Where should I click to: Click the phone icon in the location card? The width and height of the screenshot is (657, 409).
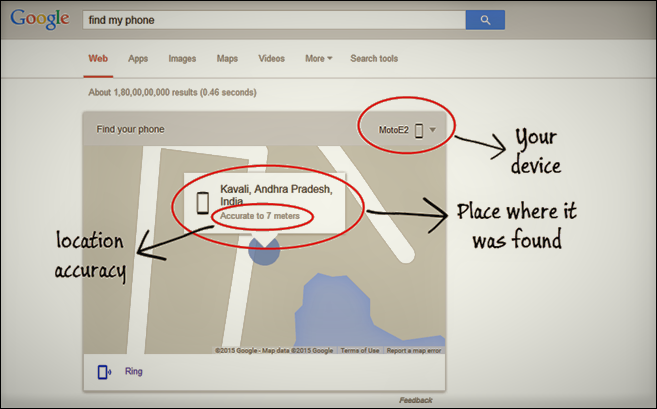(x=203, y=203)
